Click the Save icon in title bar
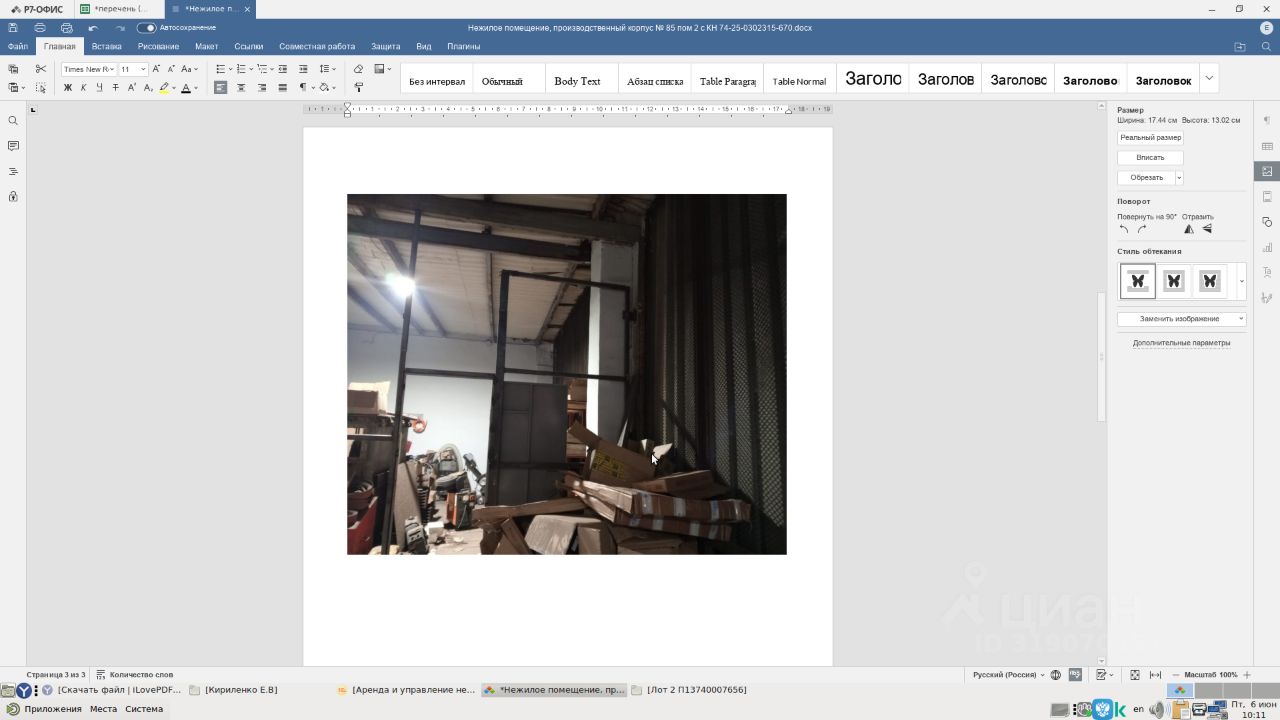 (x=13, y=28)
